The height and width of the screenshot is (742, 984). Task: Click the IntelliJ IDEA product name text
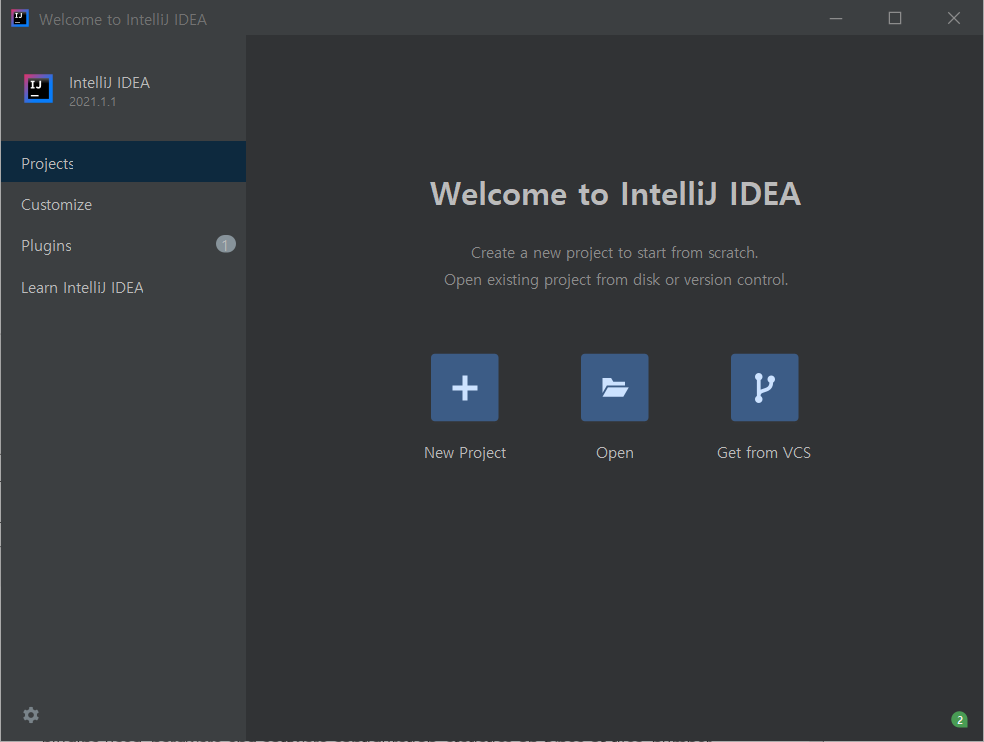pos(109,83)
